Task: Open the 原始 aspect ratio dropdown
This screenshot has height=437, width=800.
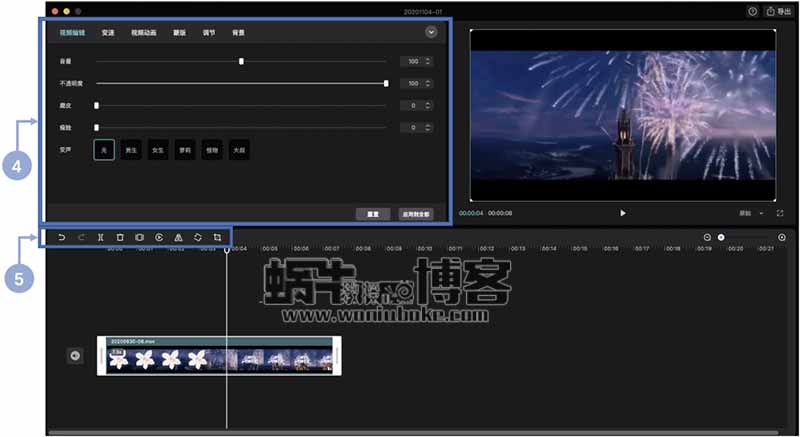Action: pyautogui.click(x=752, y=213)
